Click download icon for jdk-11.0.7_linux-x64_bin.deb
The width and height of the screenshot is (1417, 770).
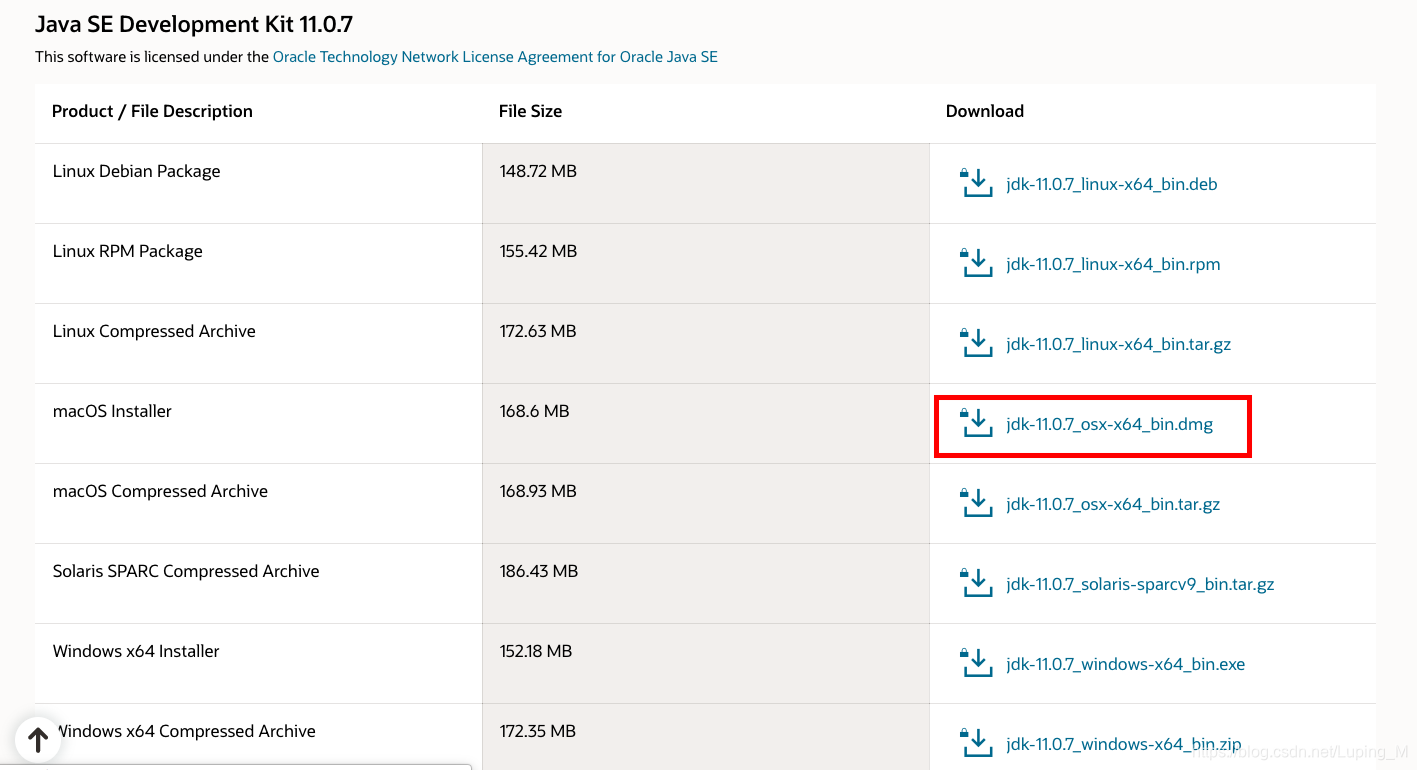pyautogui.click(x=976, y=183)
